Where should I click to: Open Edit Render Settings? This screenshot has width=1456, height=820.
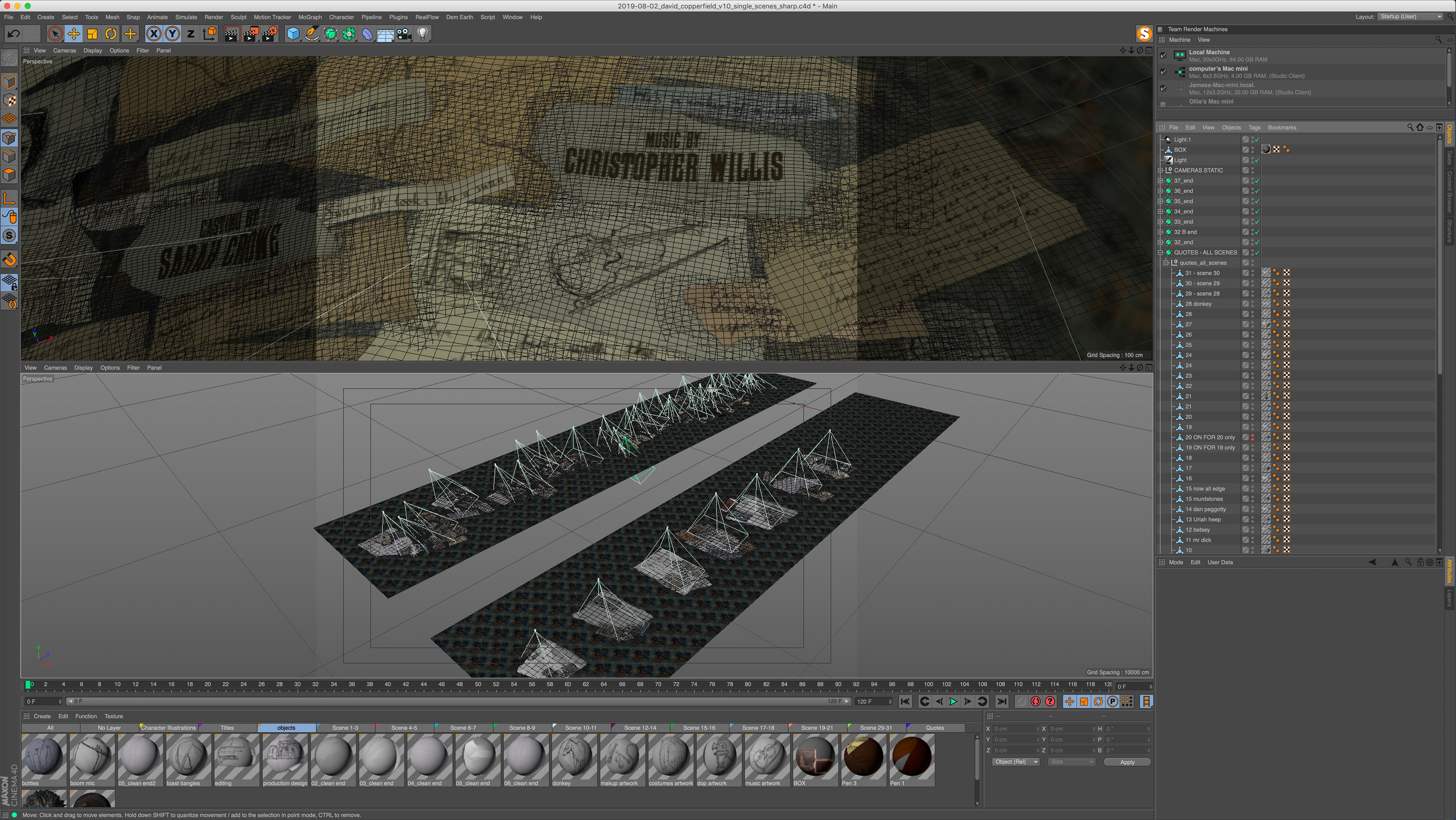click(270, 34)
